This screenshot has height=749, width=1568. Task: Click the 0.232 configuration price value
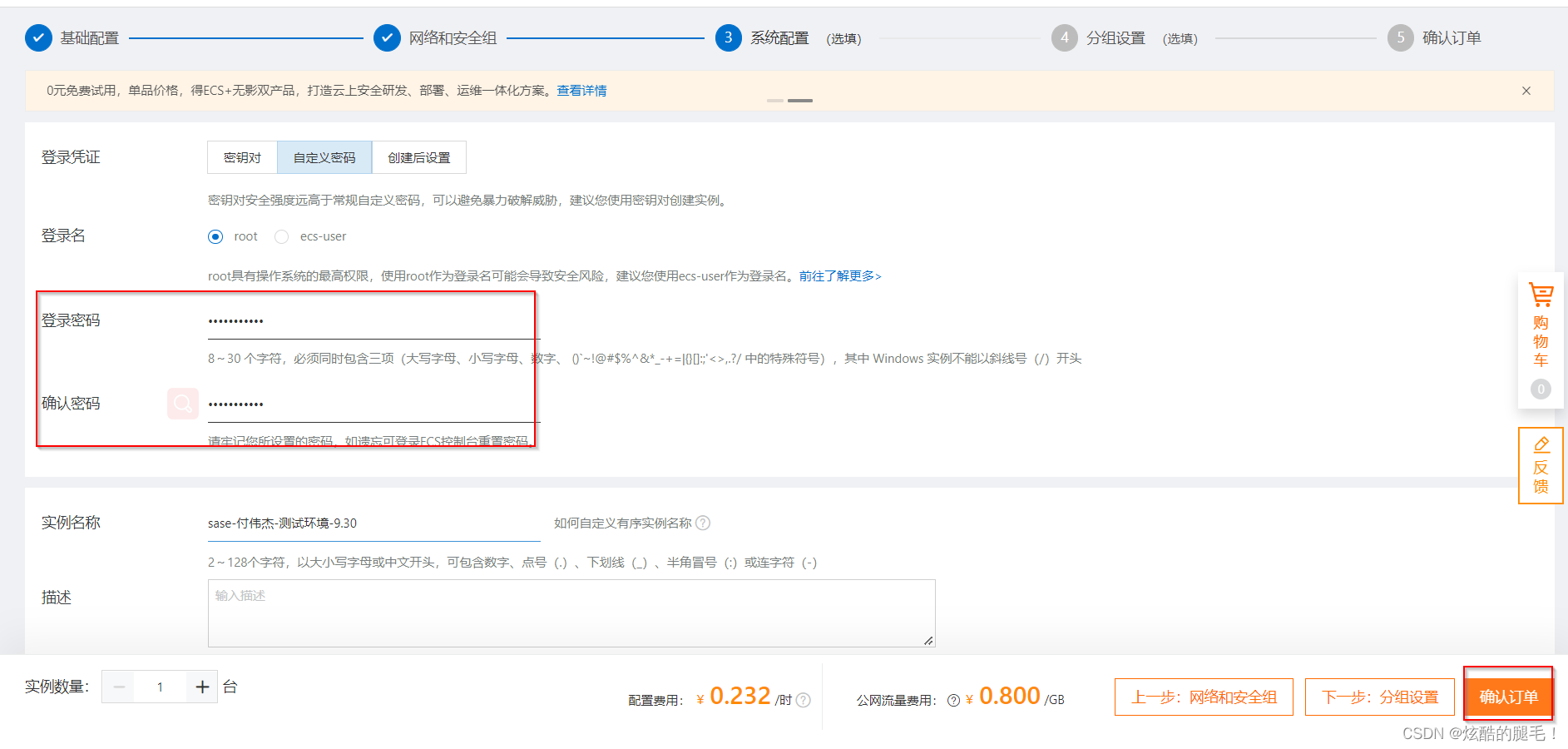(x=740, y=696)
